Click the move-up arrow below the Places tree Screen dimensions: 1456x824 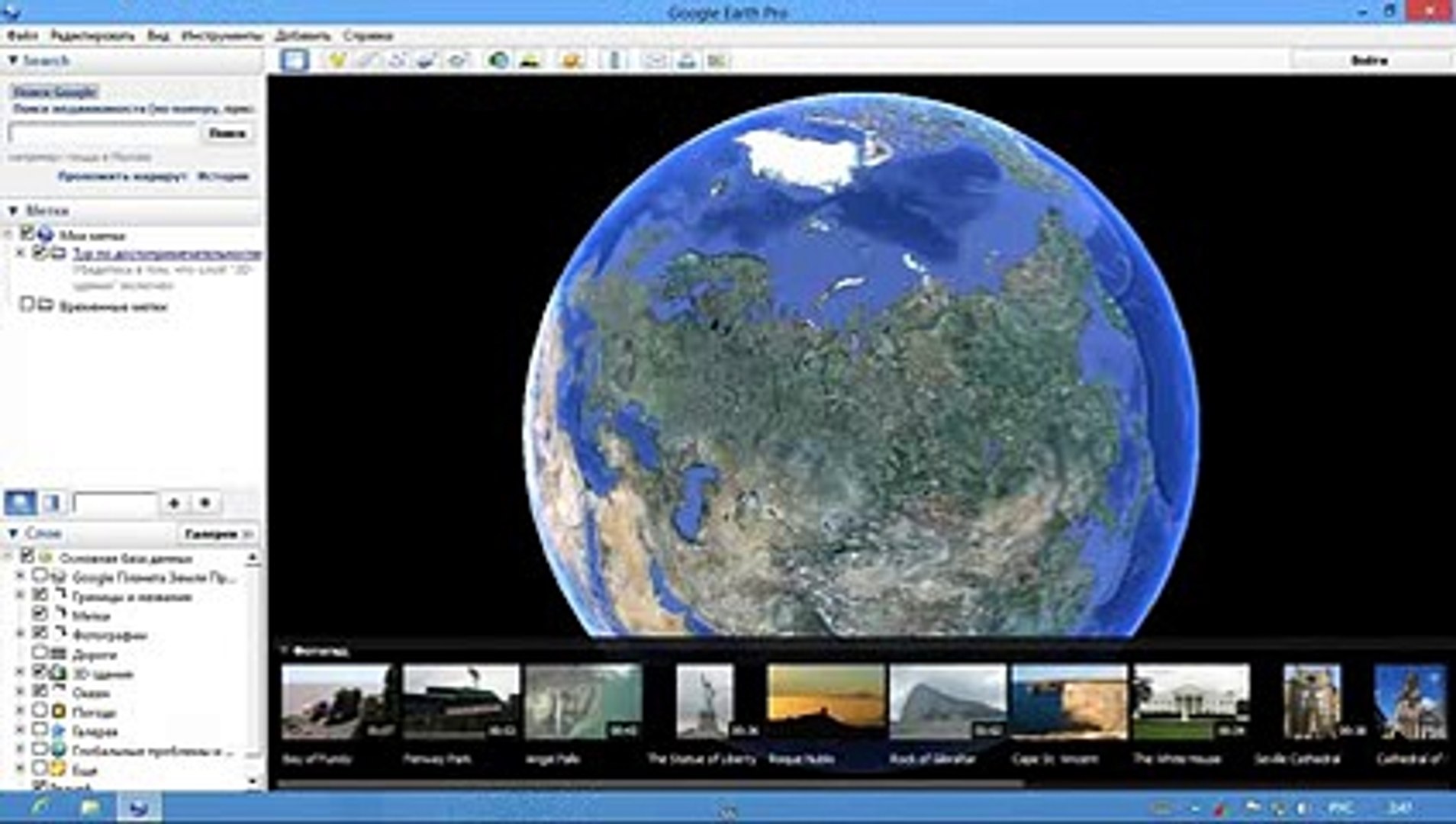tap(174, 503)
